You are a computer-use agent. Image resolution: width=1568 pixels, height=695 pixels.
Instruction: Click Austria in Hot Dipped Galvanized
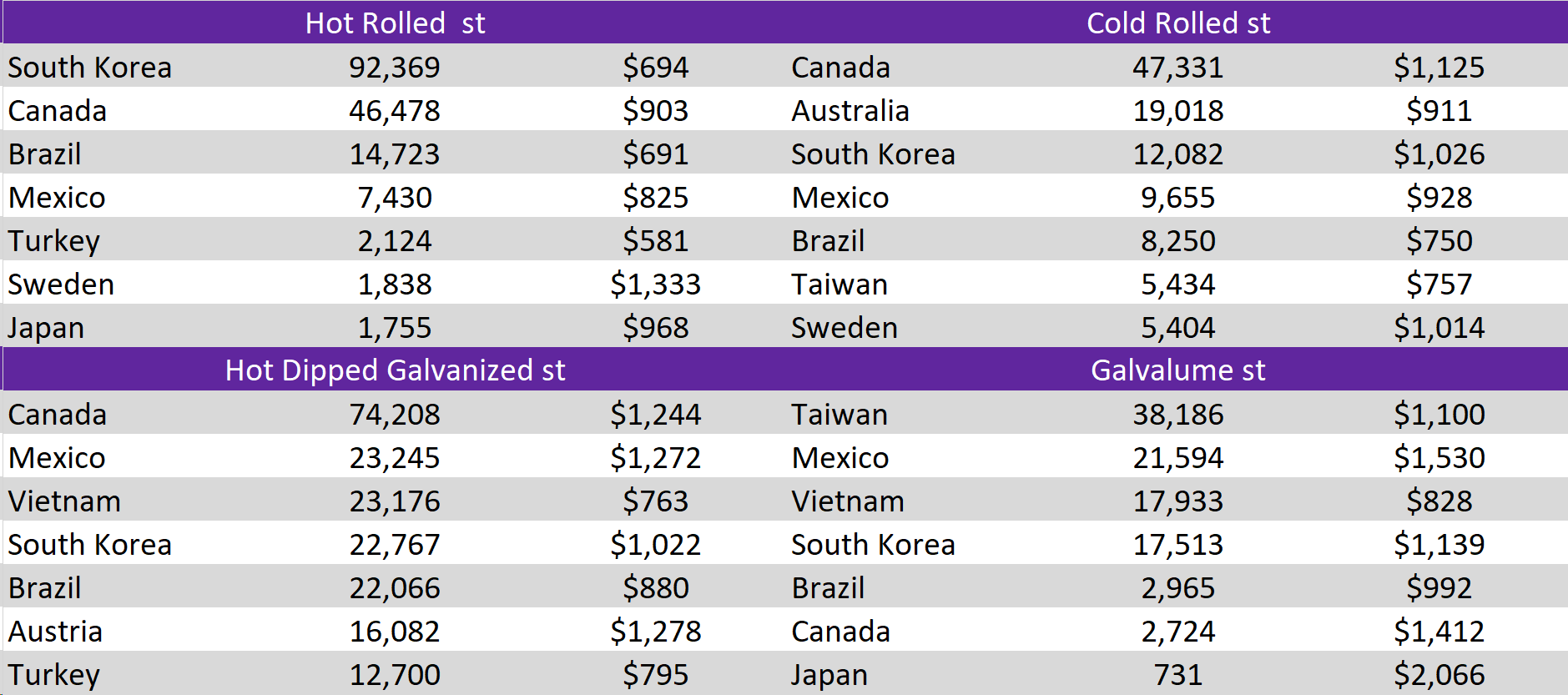pyautogui.click(x=55, y=632)
